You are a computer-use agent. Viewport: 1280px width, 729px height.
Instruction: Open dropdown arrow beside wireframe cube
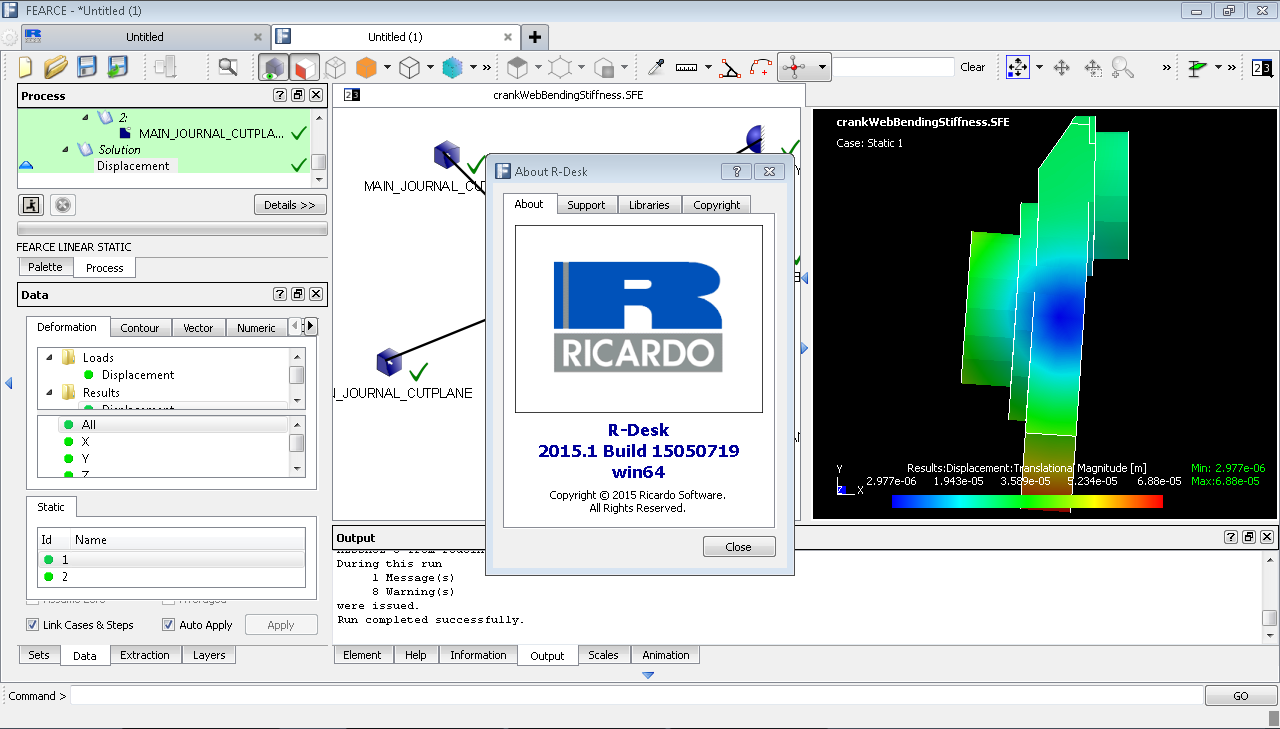click(430, 67)
